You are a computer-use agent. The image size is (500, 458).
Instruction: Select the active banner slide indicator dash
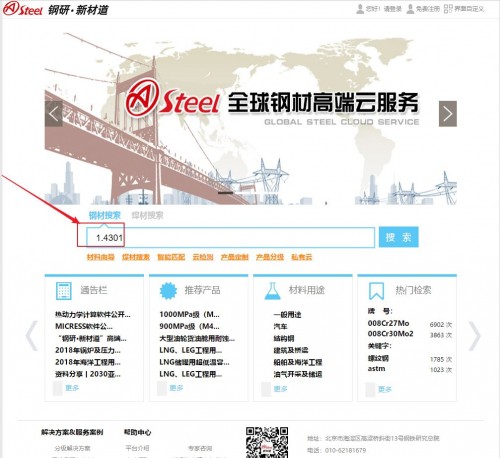tap(225, 192)
